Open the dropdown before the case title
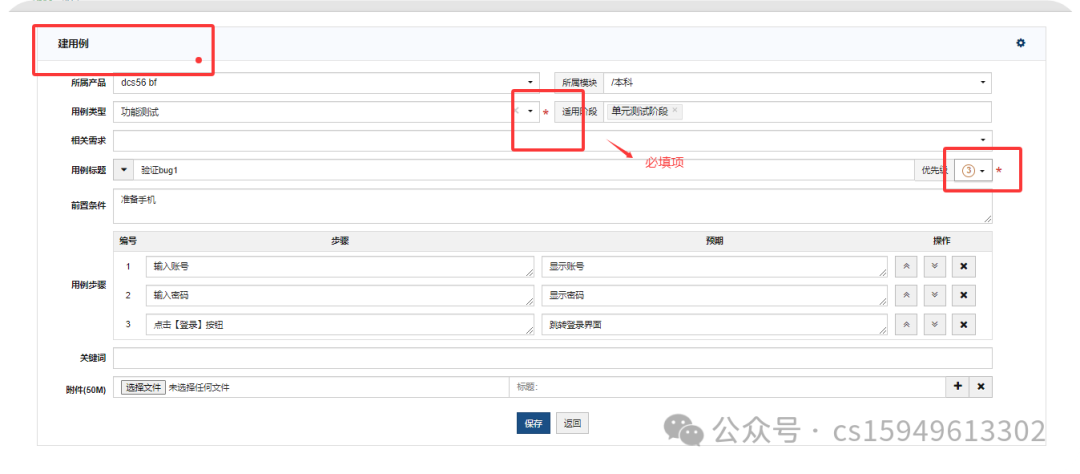Image resolution: width=1080 pixels, height=474 pixels. (x=123, y=169)
